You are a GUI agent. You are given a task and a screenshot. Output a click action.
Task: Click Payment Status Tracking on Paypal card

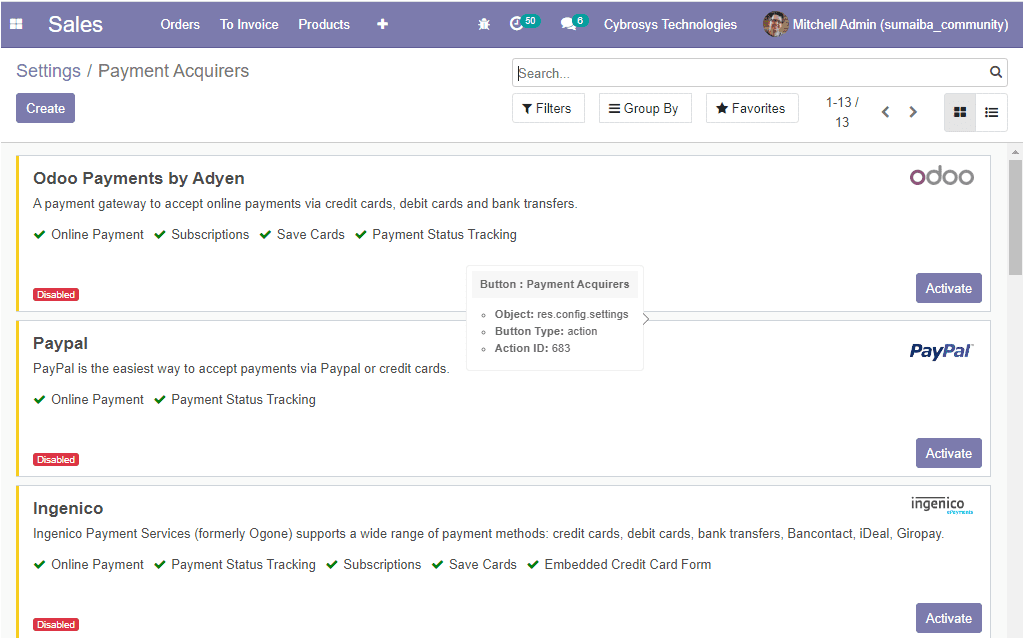[x=243, y=400]
